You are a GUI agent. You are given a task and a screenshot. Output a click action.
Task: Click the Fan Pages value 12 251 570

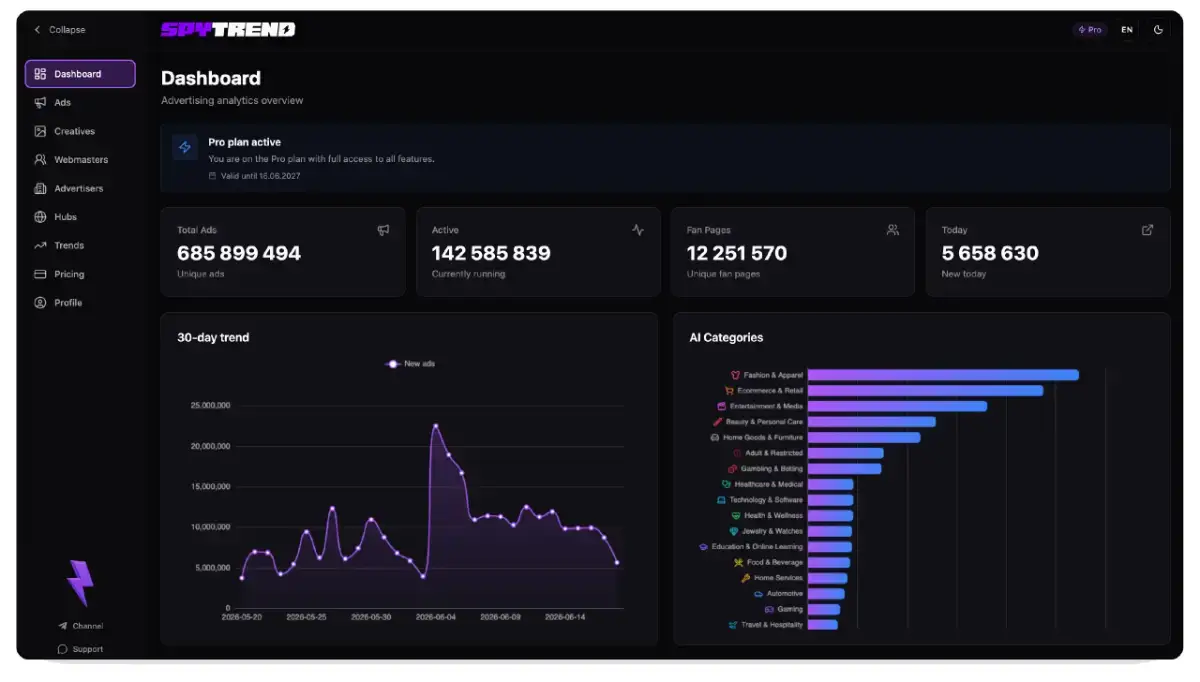737,253
